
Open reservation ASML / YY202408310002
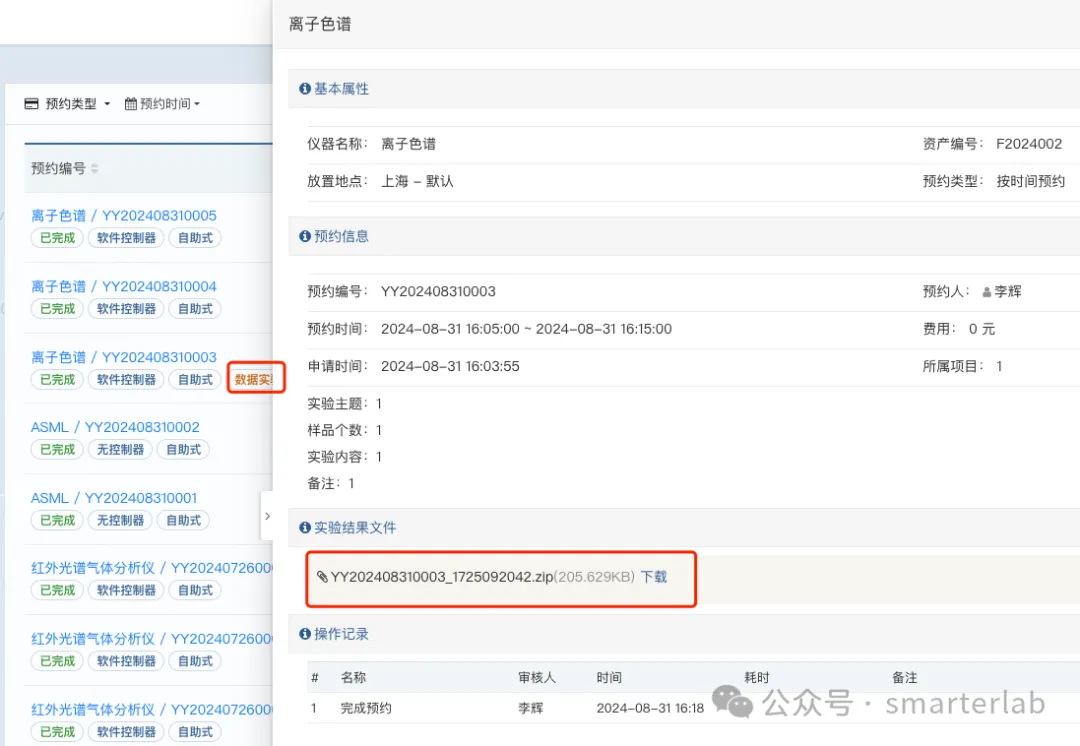(x=115, y=427)
